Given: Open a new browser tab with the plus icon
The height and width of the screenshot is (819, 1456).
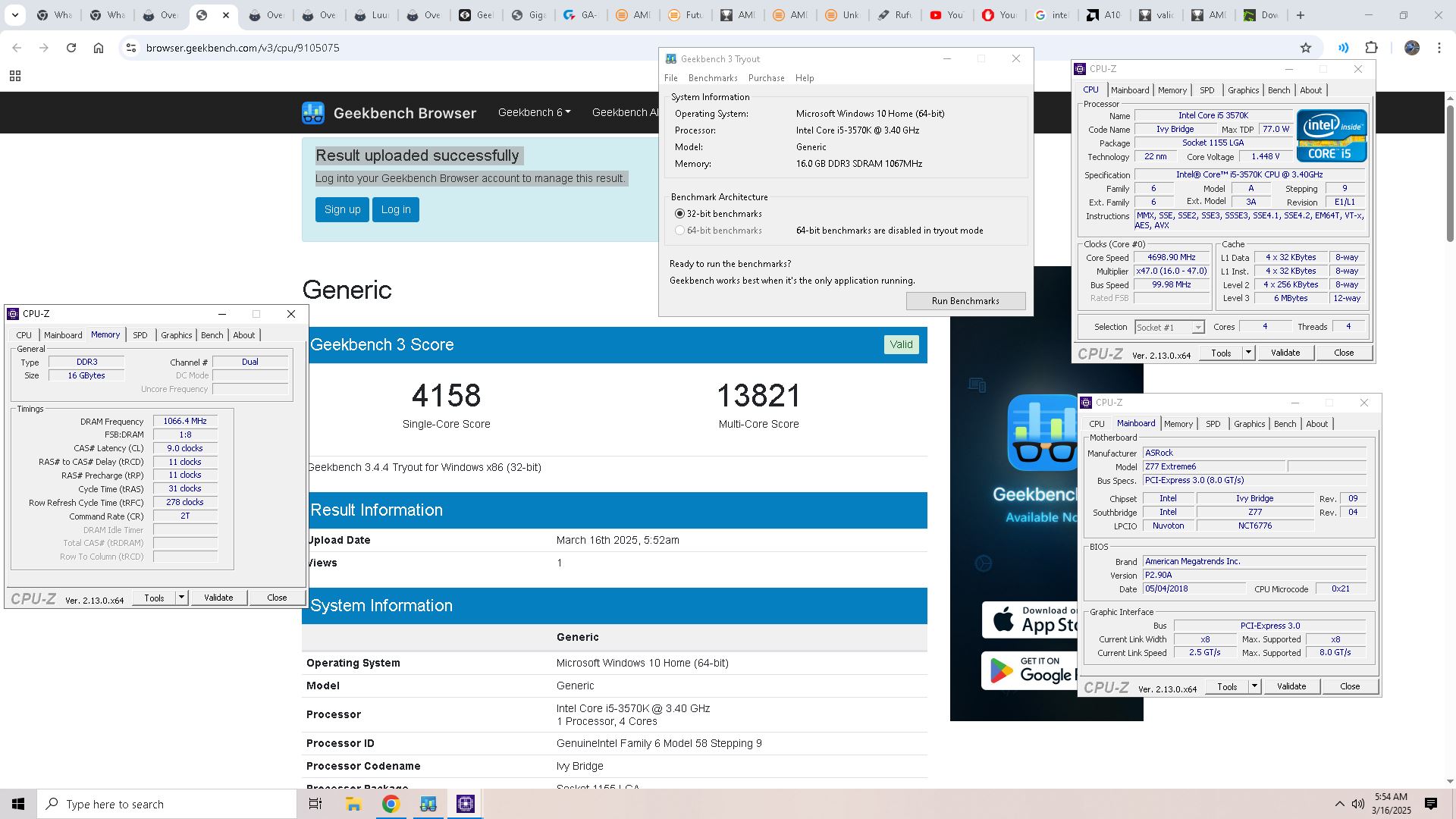Looking at the screenshot, I should 1301,15.
